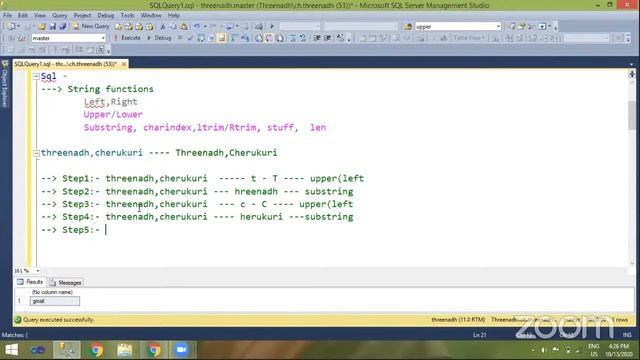Click the volume icon in system tray
640x360 pixels.
[543, 350]
